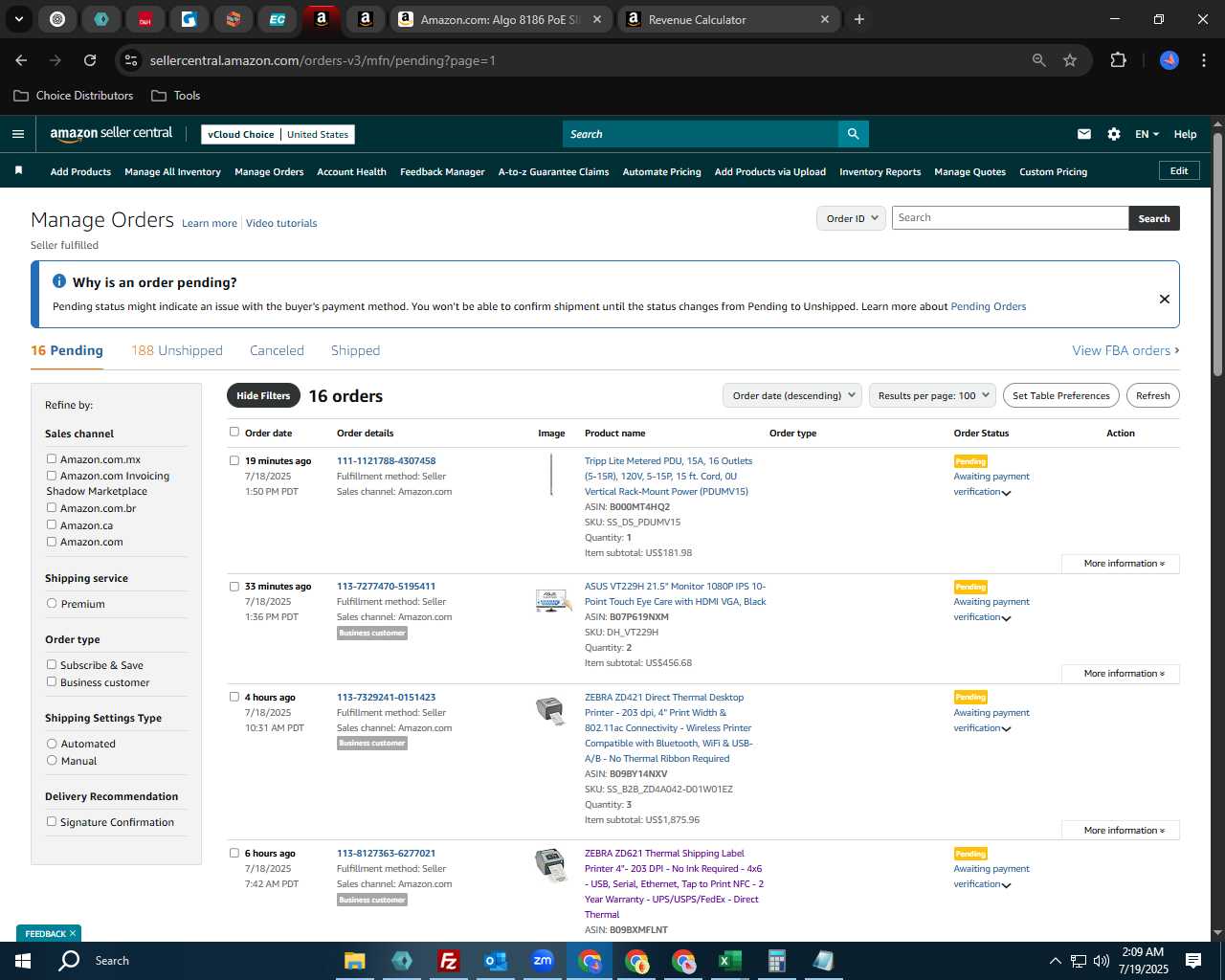1225x980 pixels.
Task: Open the Seller Central hamburger menu
Action: 17,134
